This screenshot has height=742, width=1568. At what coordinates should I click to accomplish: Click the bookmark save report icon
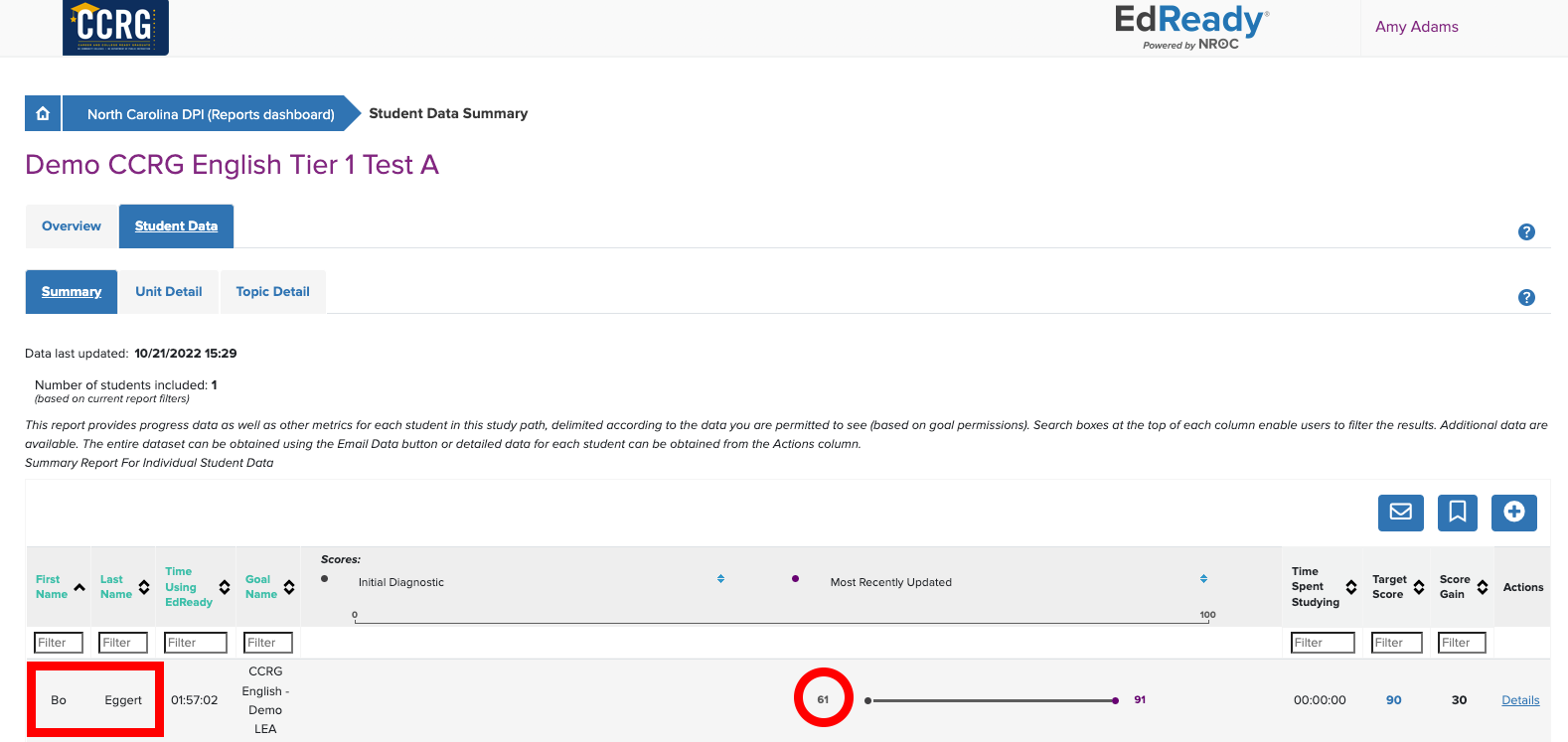[1457, 513]
